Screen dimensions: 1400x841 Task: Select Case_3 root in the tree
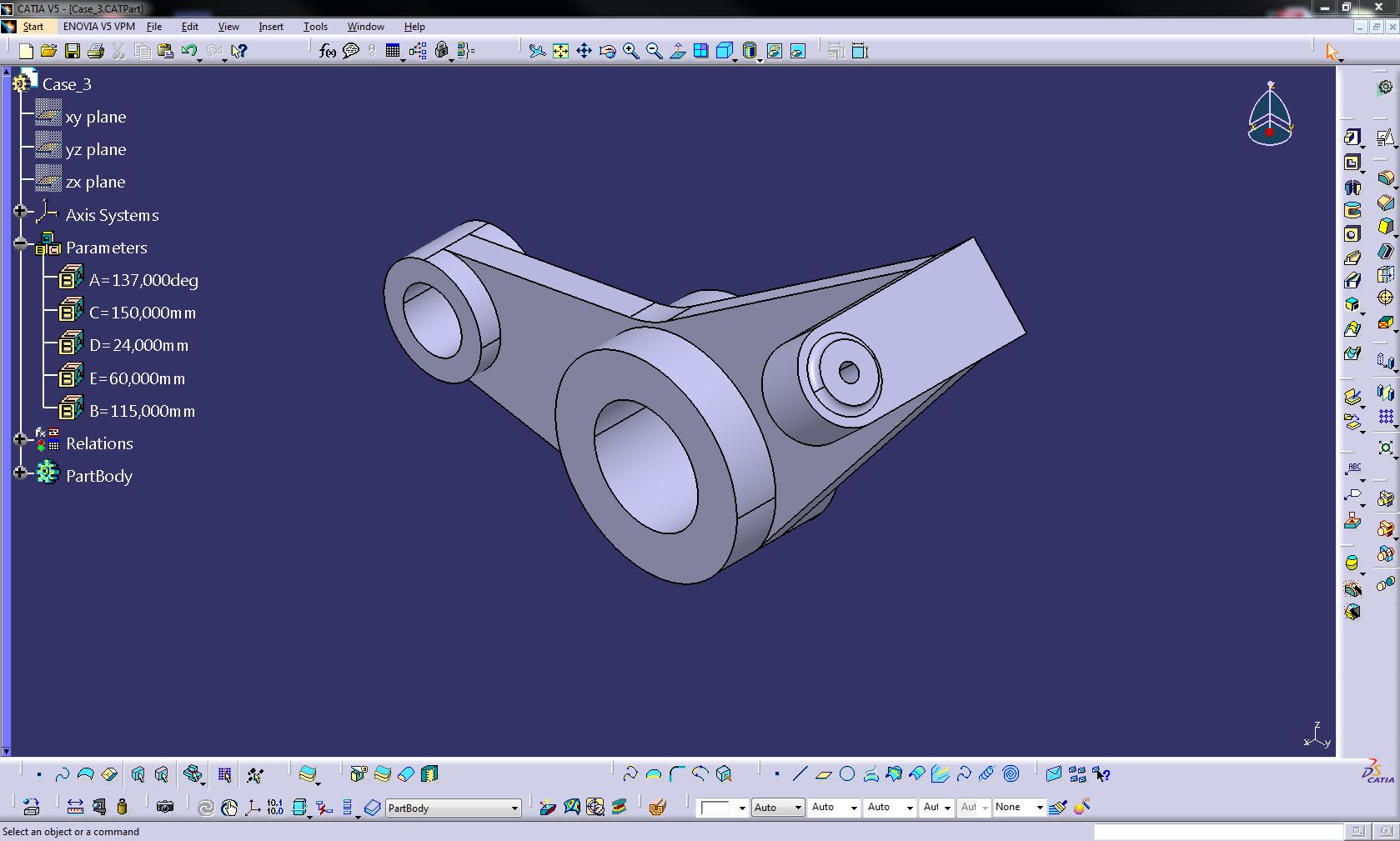67,84
